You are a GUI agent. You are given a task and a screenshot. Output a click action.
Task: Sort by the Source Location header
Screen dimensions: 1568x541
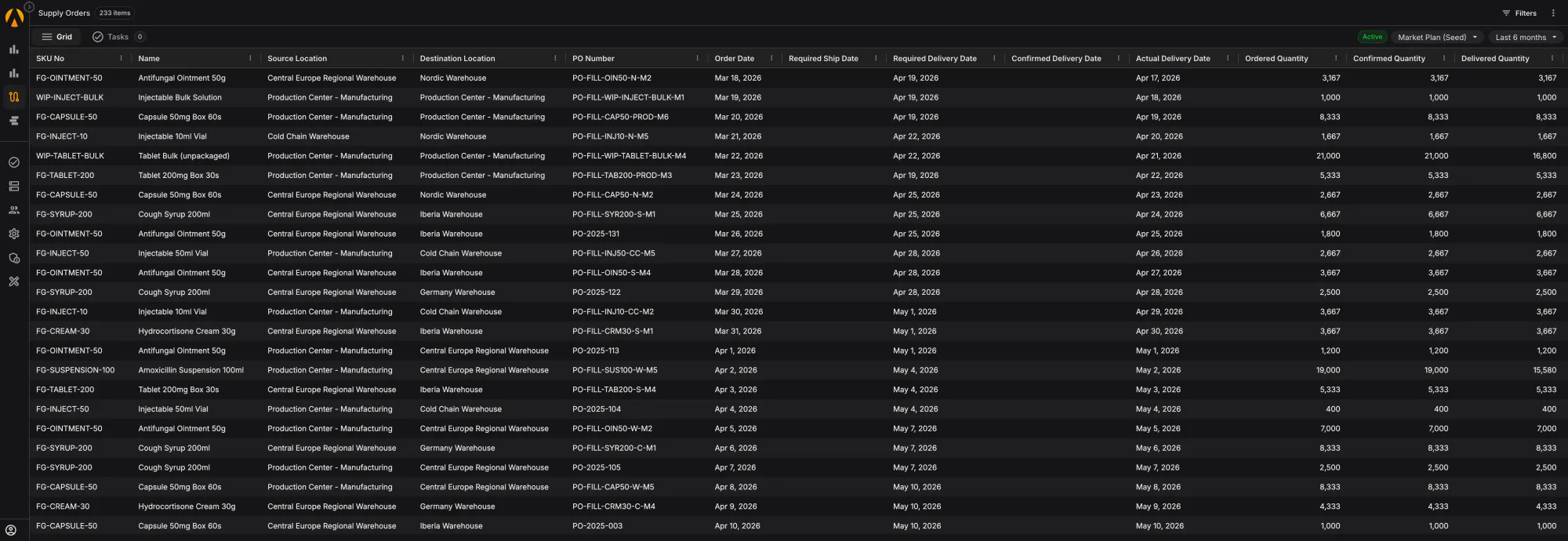(297, 59)
